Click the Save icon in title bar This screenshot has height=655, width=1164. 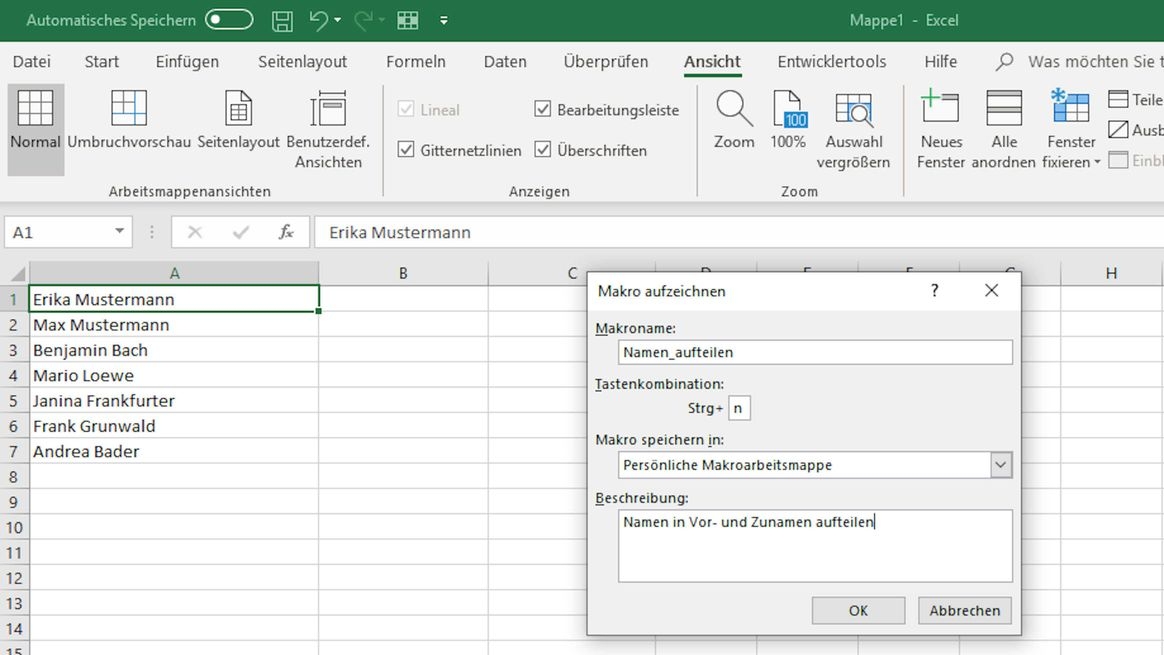click(x=283, y=20)
